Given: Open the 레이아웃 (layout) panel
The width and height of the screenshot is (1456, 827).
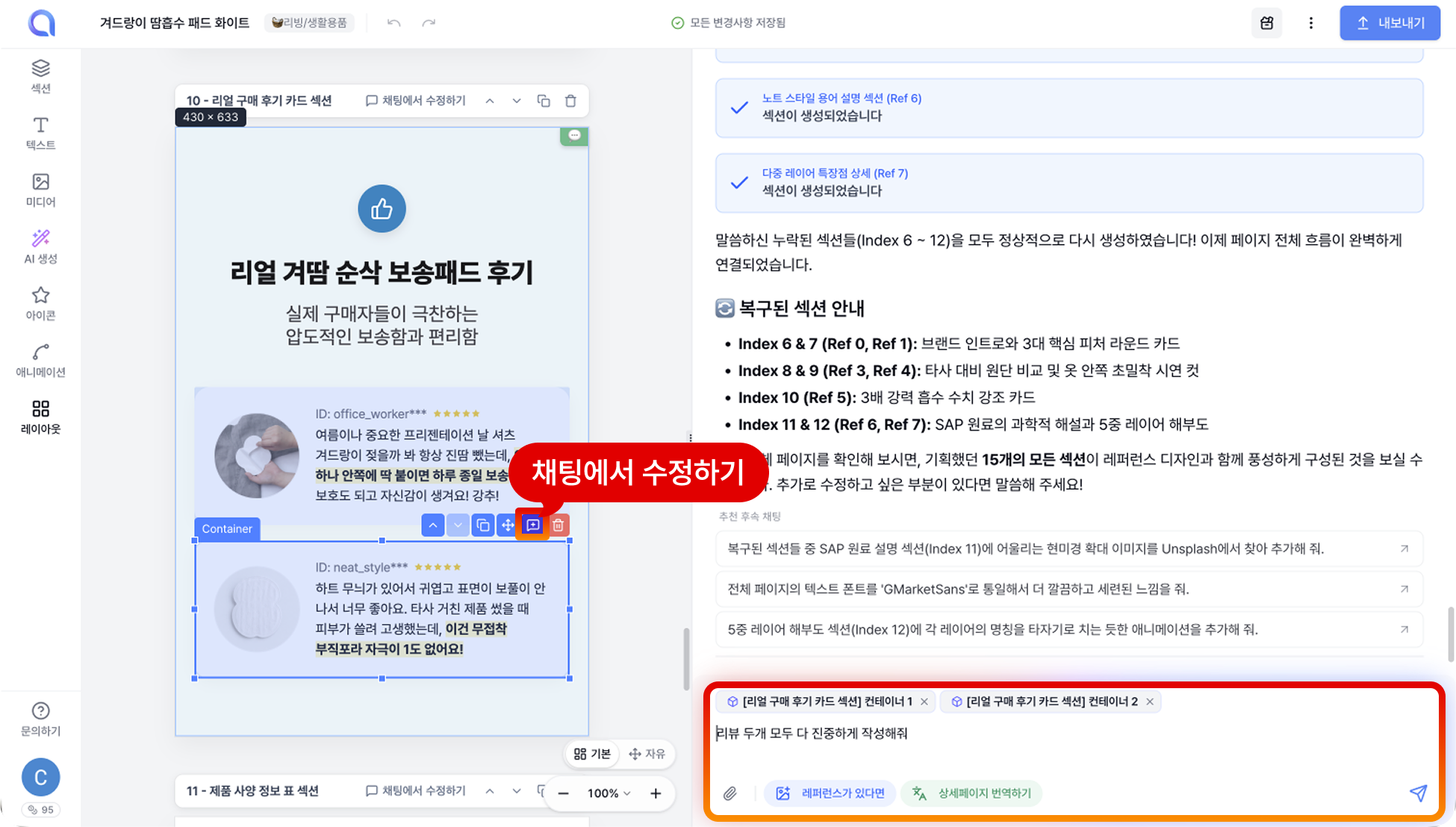Looking at the screenshot, I should coord(40,416).
